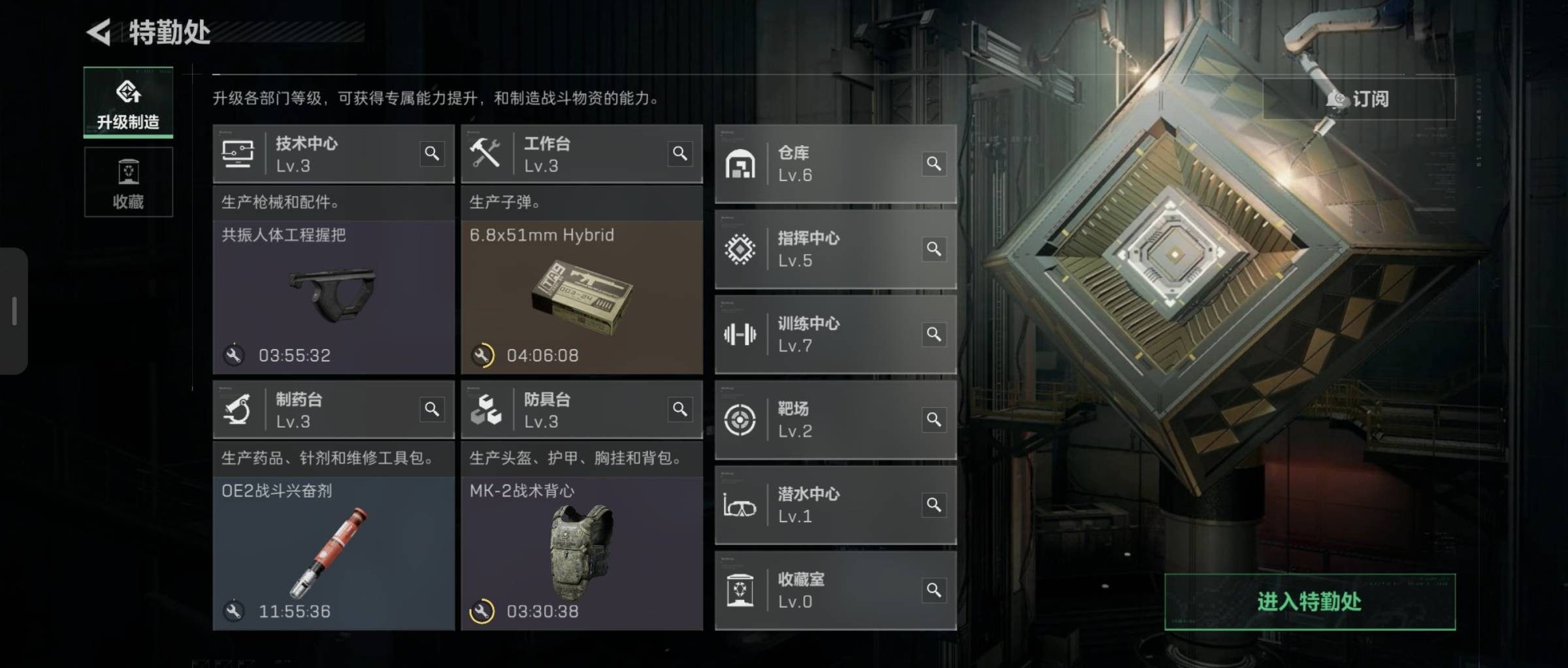Viewport: 1568px width, 668px height.
Task: Open the 防具台 magnifier icon
Action: point(680,409)
